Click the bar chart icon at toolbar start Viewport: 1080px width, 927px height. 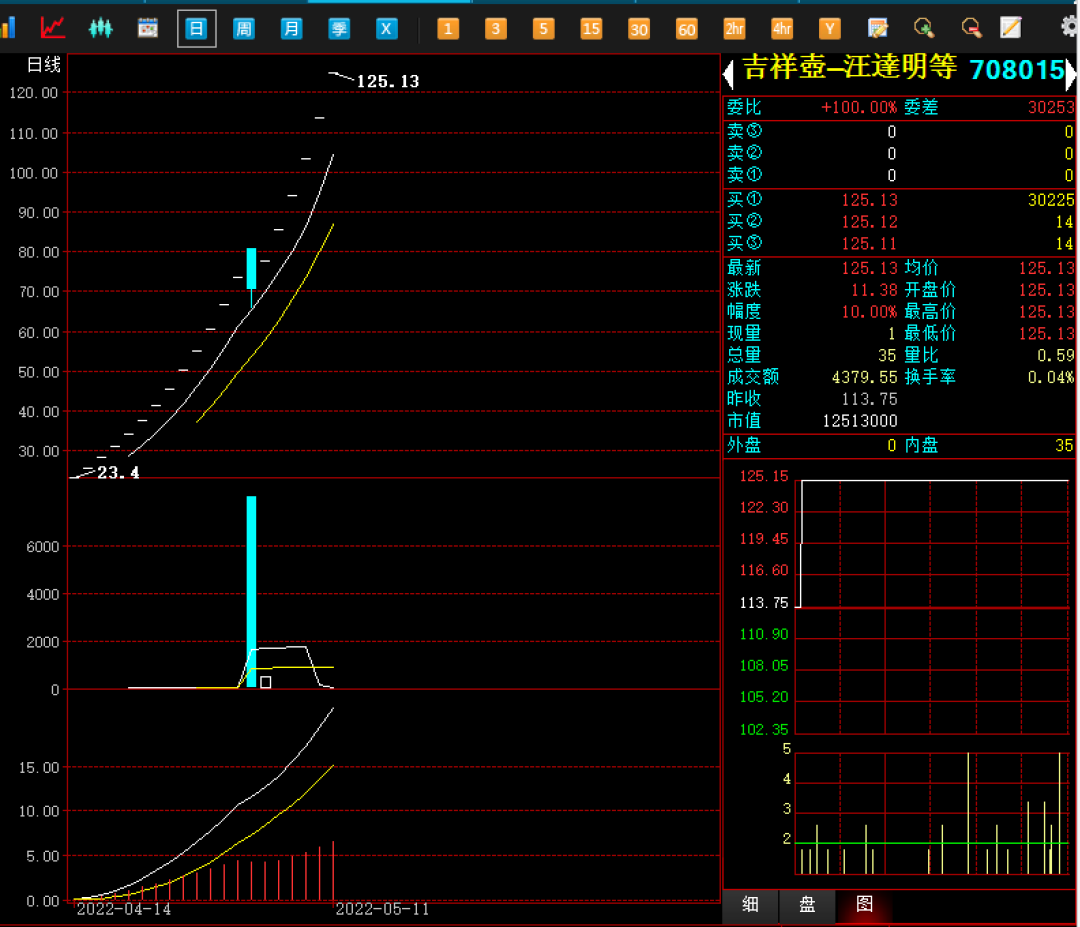tap(8, 28)
